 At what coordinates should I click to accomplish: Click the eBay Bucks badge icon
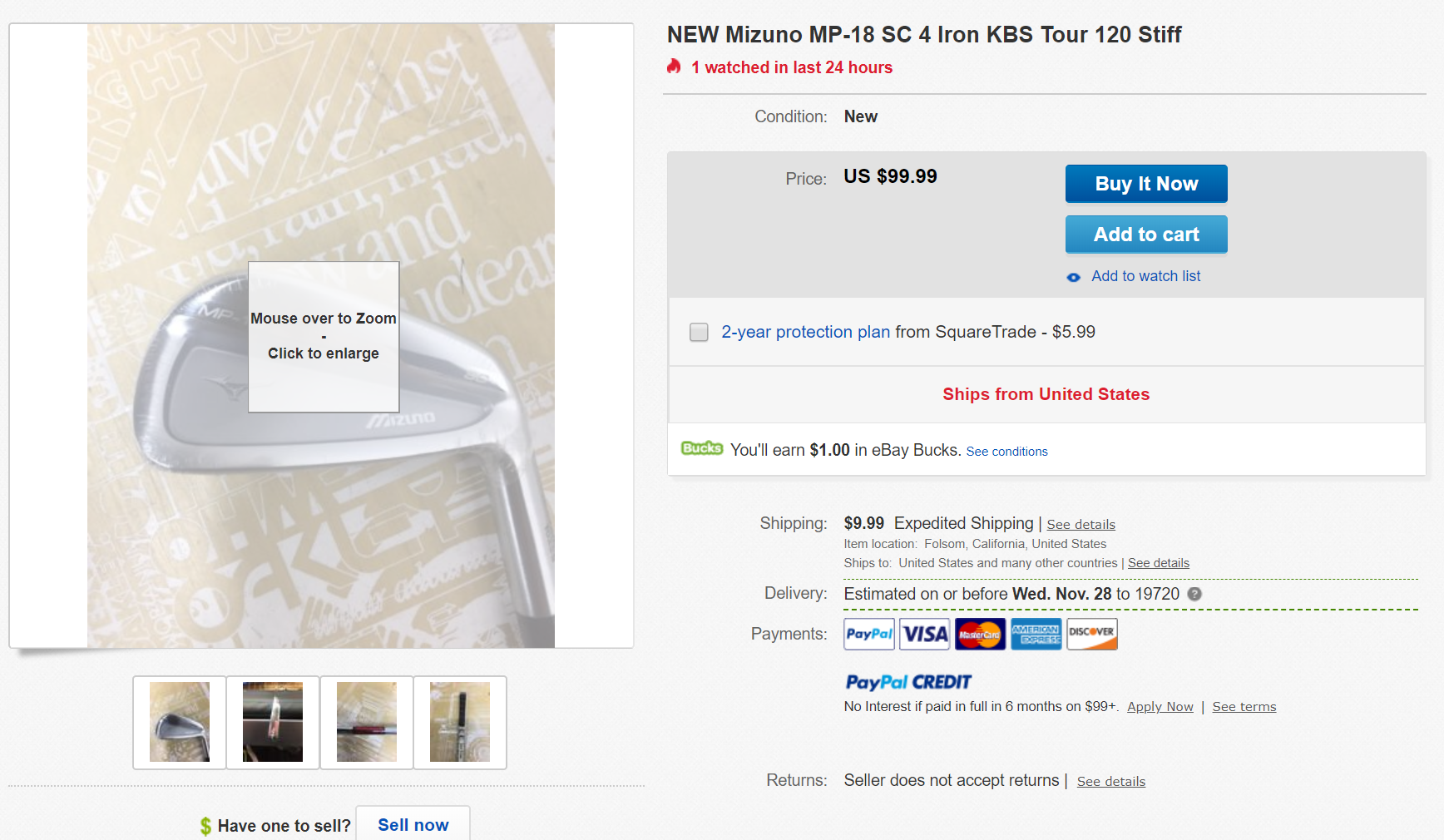[701, 448]
